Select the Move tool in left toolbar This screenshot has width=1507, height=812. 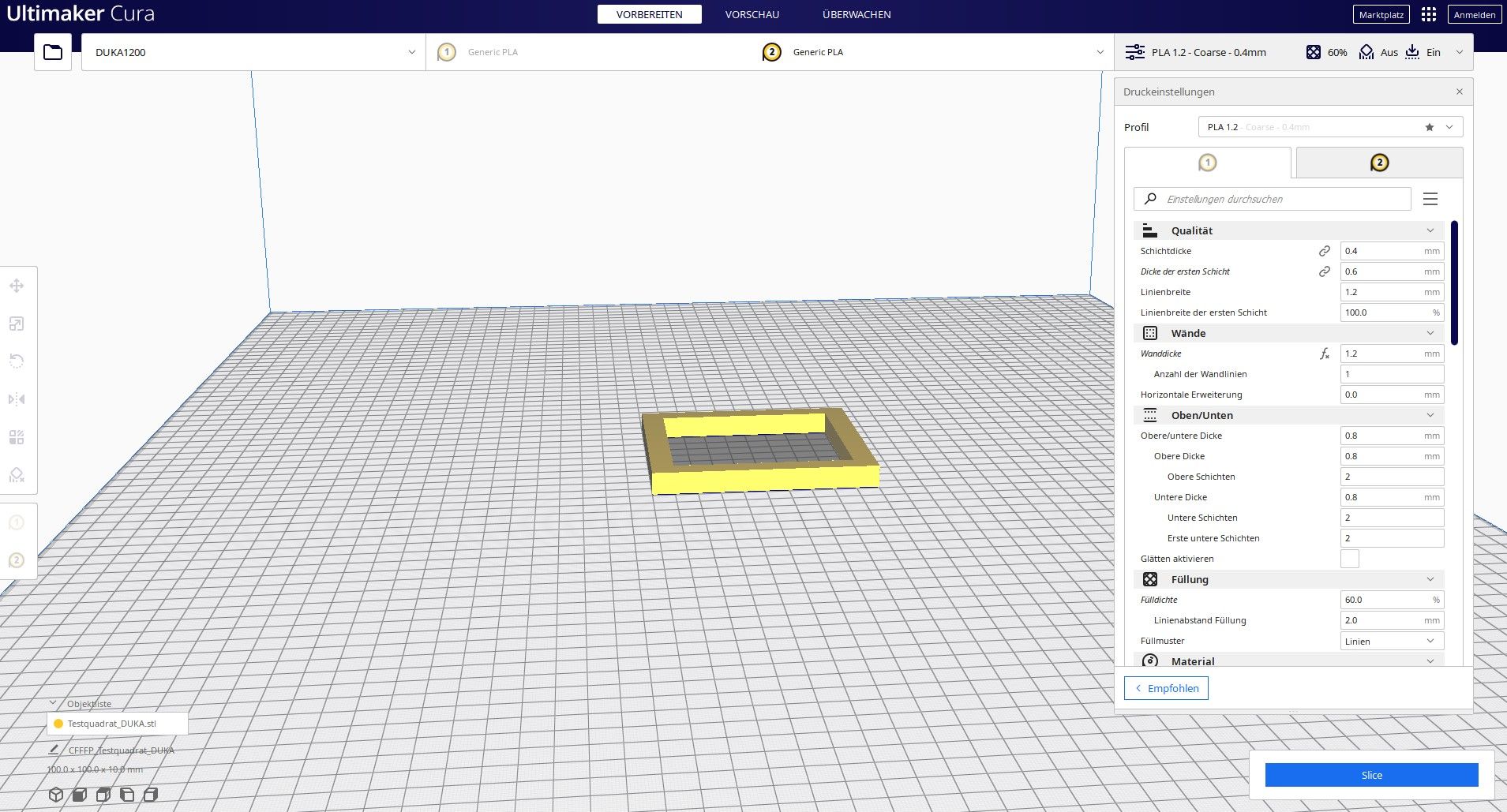click(x=17, y=286)
